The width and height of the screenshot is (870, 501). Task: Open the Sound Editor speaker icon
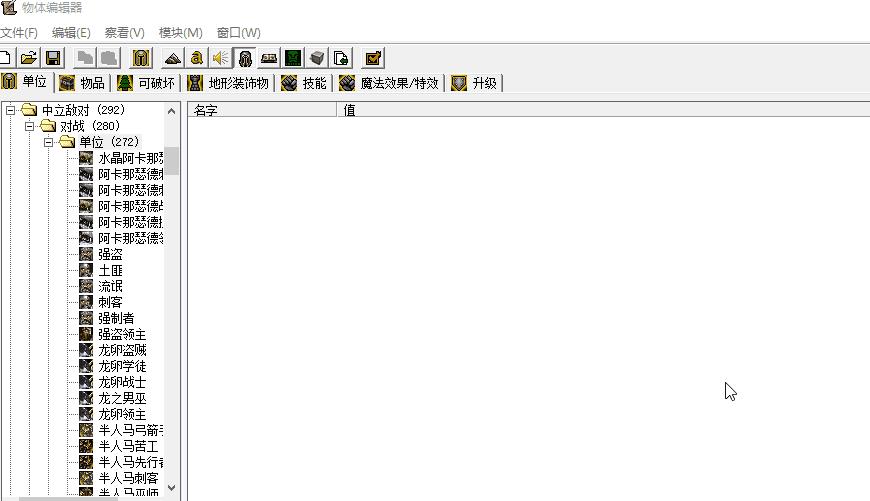(x=220, y=58)
